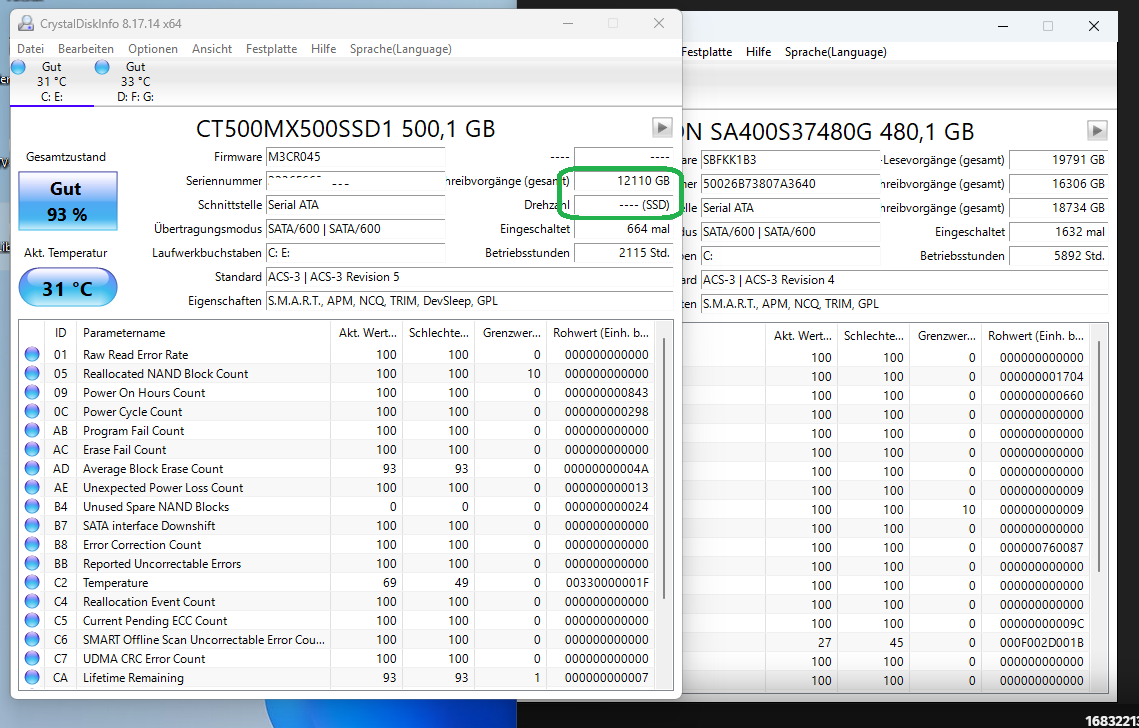
Task: Click Grenzwert column header in background window
Action: coord(946,336)
